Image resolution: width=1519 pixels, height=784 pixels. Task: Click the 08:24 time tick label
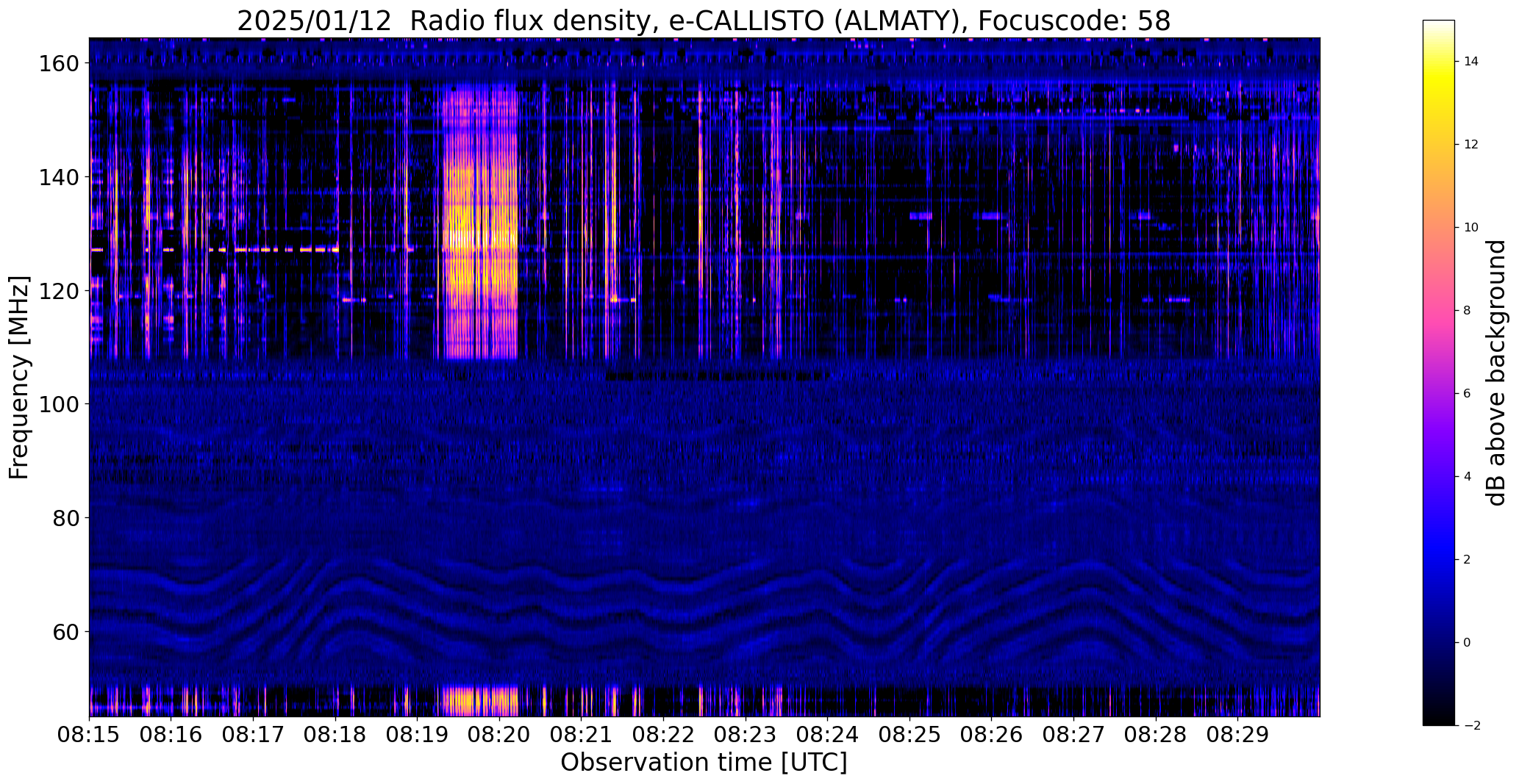(x=828, y=734)
